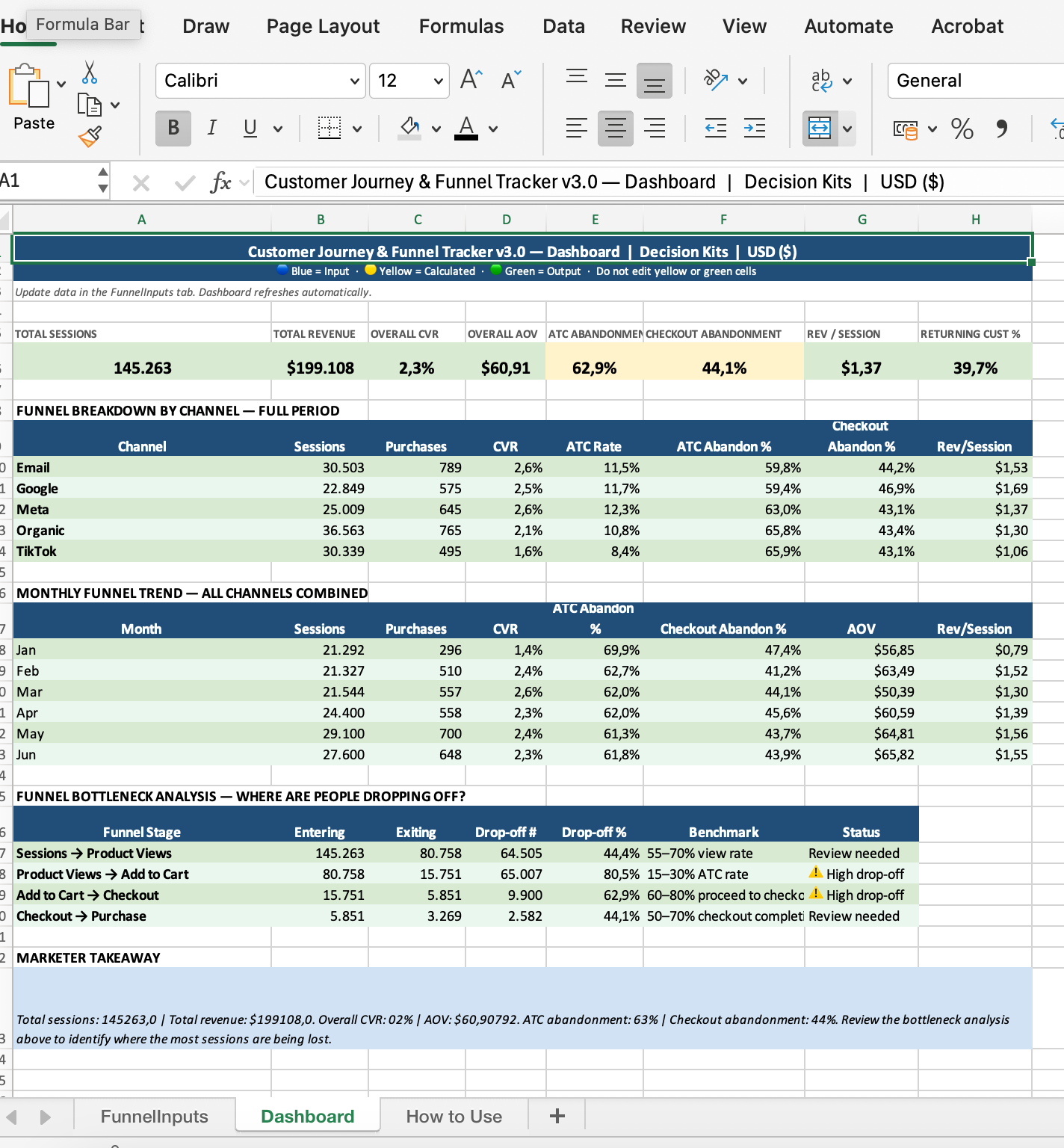The width and height of the screenshot is (1064, 1148).
Task: Select column A header
Action: pos(142,220)
